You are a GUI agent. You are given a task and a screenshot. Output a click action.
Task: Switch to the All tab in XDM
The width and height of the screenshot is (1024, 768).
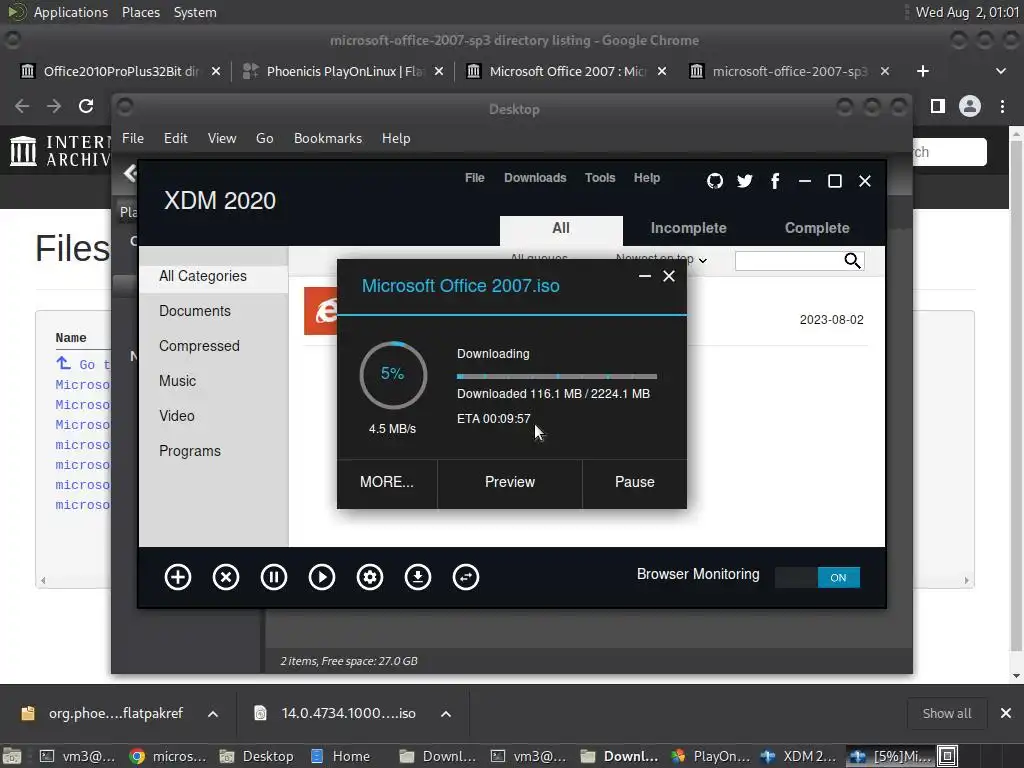click(561, 229)
